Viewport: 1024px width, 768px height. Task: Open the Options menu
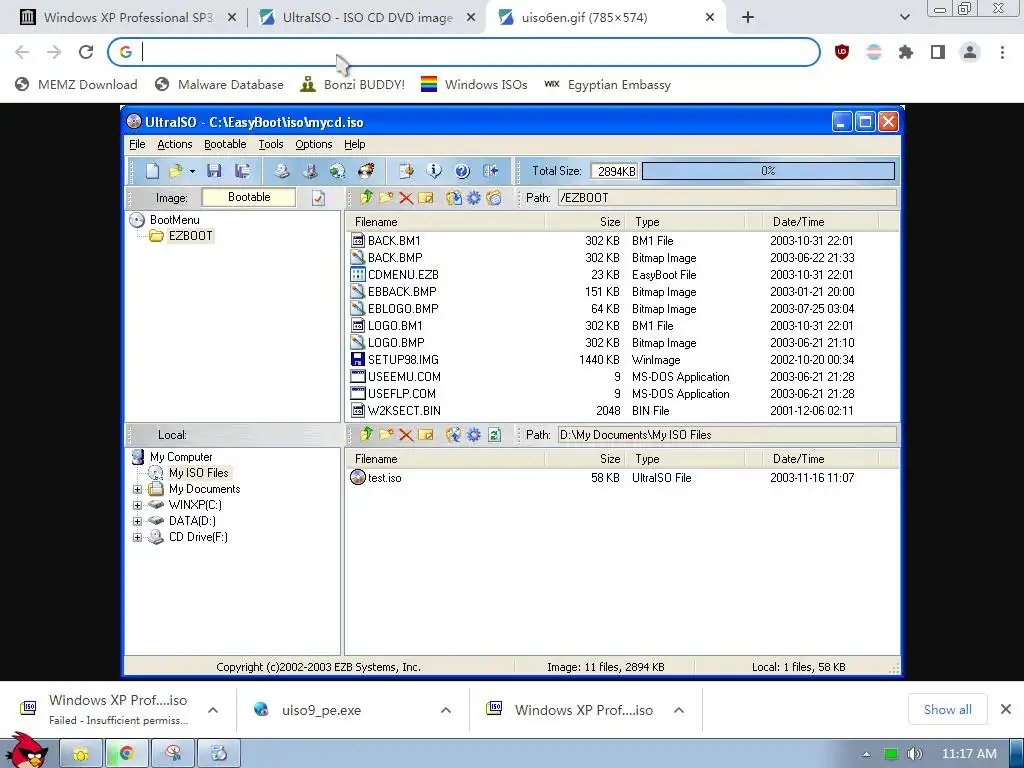313,144
